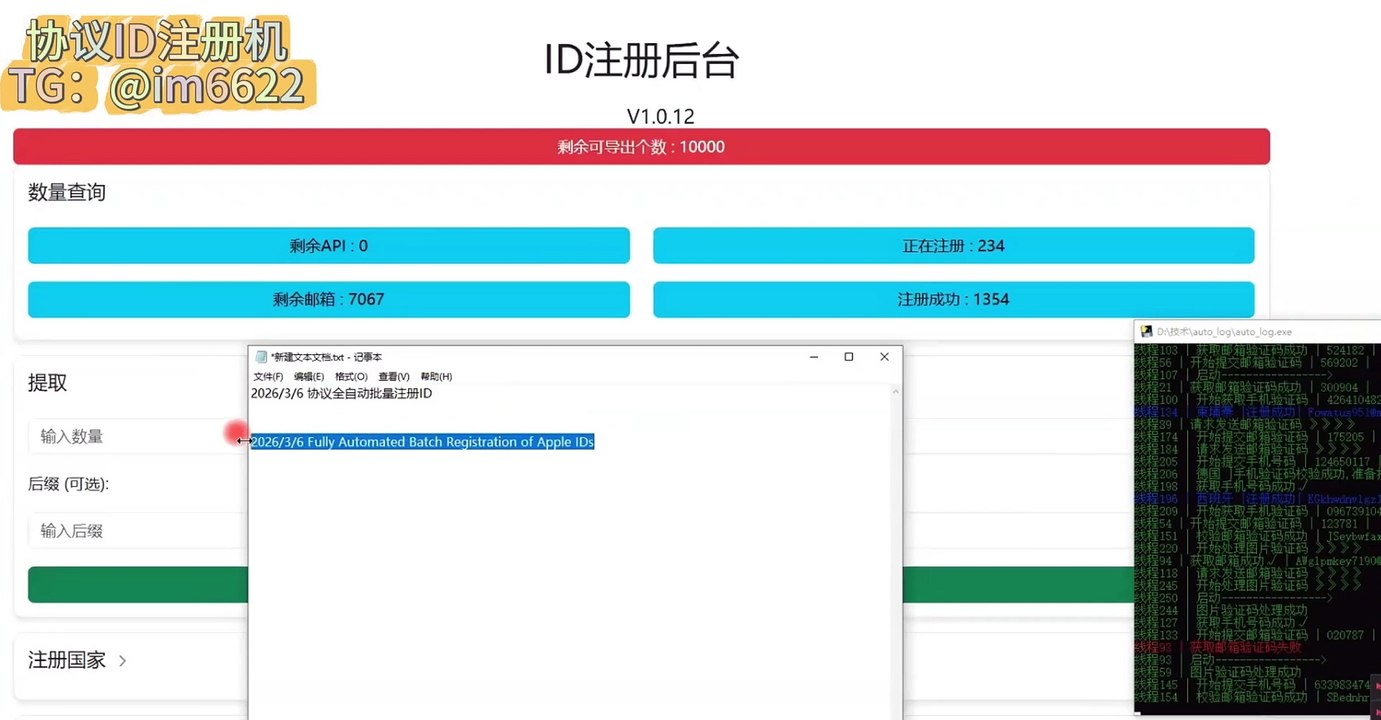
Task: Click the 后缀 (可选): label
Action: click(x=68, y=484)
